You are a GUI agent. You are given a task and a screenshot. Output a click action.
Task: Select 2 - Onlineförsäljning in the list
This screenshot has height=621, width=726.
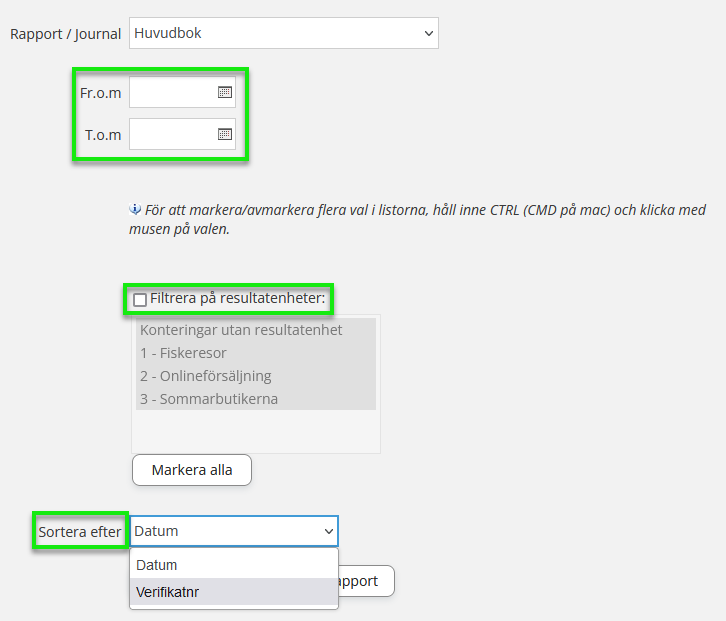pos(205,376)
